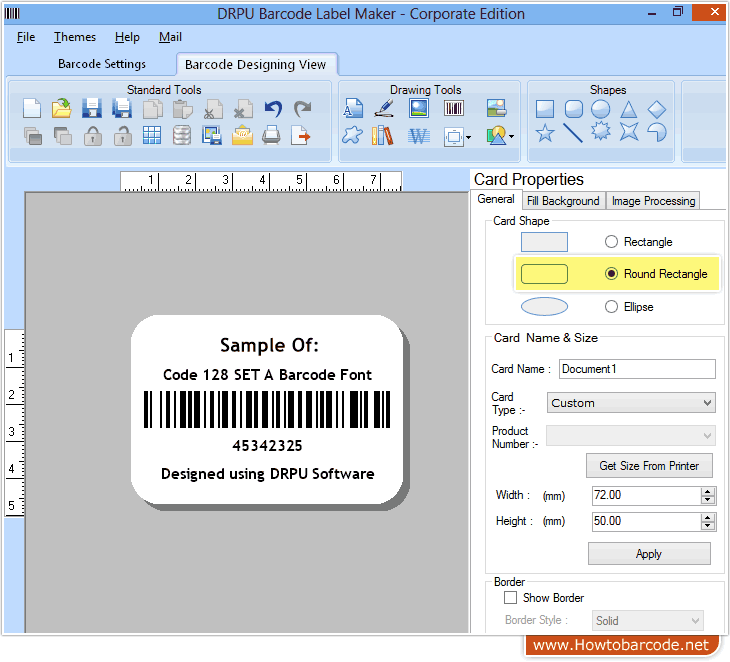The width and height of the screenshot is (730, 662).
Task: Decrease Height value with down stepper
Action: tap(708, 526)
